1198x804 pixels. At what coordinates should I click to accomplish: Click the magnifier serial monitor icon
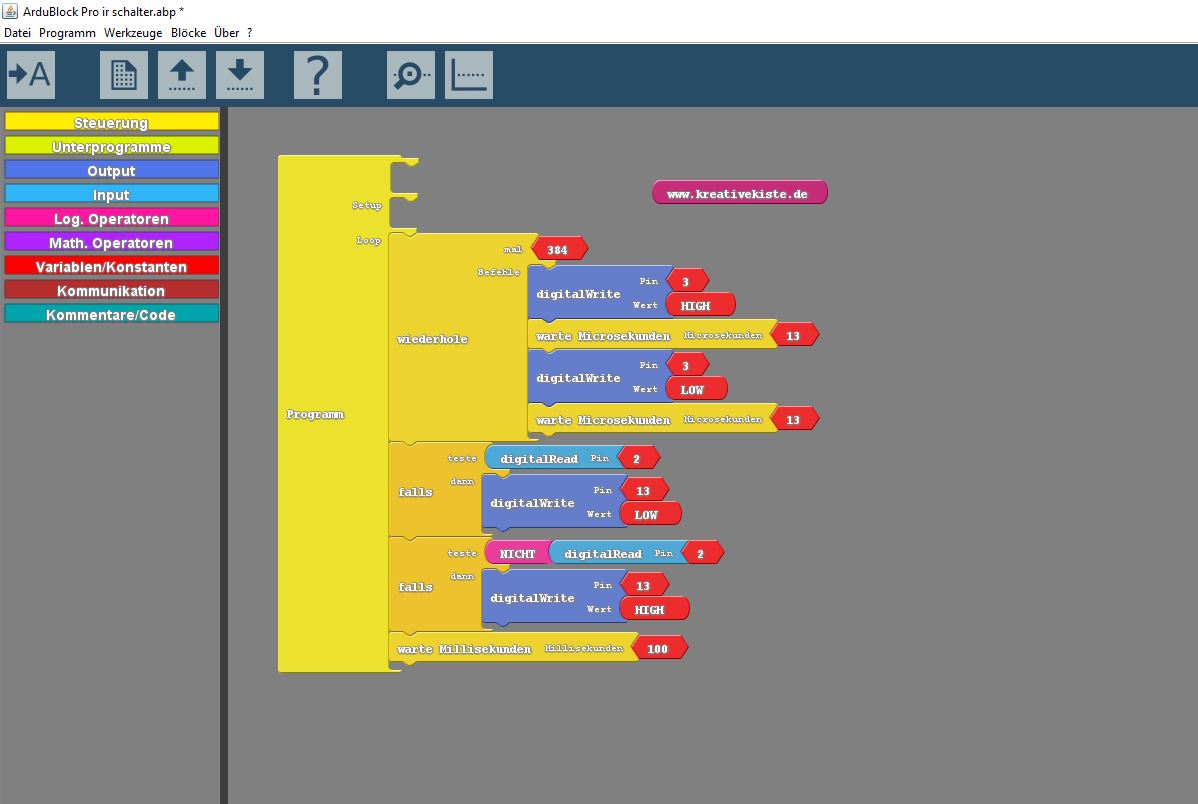click(411, 75)
